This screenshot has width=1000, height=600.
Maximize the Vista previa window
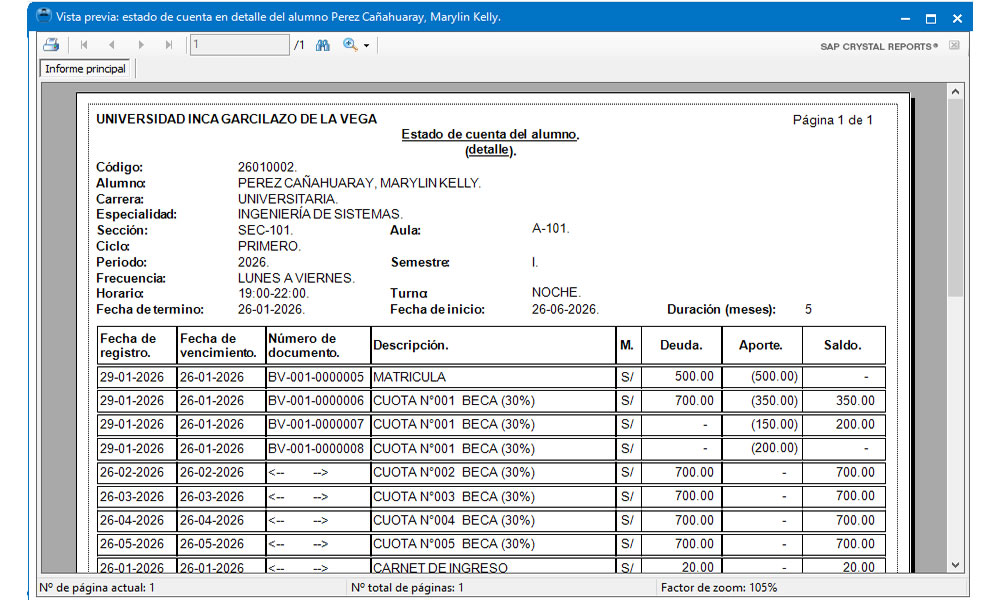point(931,18)
